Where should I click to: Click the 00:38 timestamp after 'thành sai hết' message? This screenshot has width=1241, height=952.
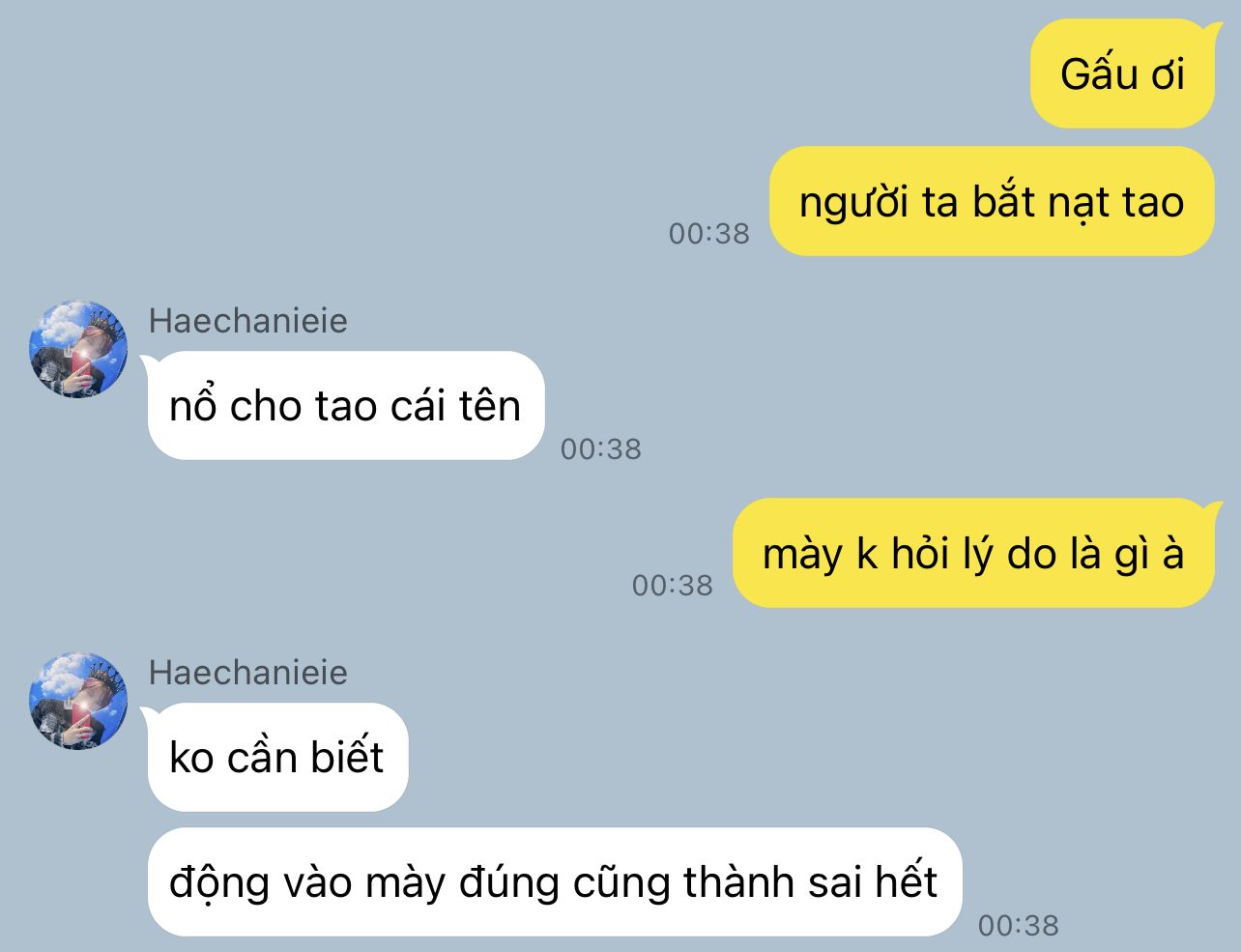point(1019,926)
